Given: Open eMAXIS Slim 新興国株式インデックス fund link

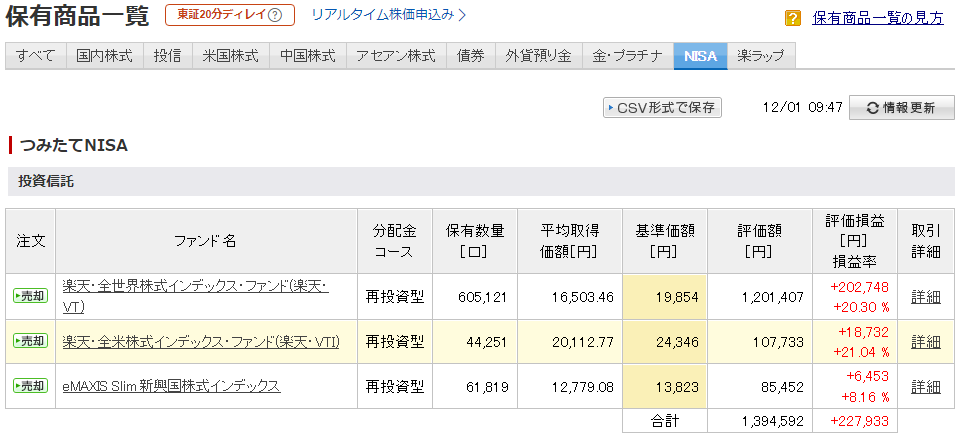Looking at the screenshot, I should [171, 386].
